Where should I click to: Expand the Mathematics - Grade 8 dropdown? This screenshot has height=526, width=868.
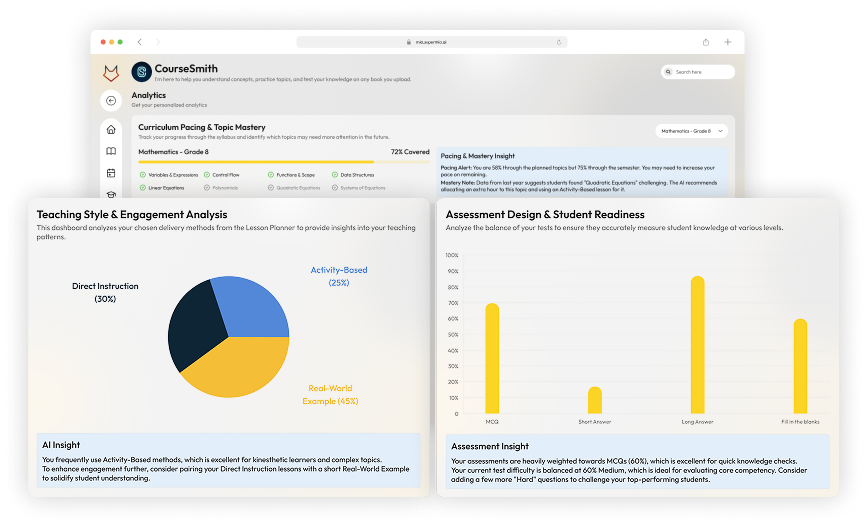[691, 131]
